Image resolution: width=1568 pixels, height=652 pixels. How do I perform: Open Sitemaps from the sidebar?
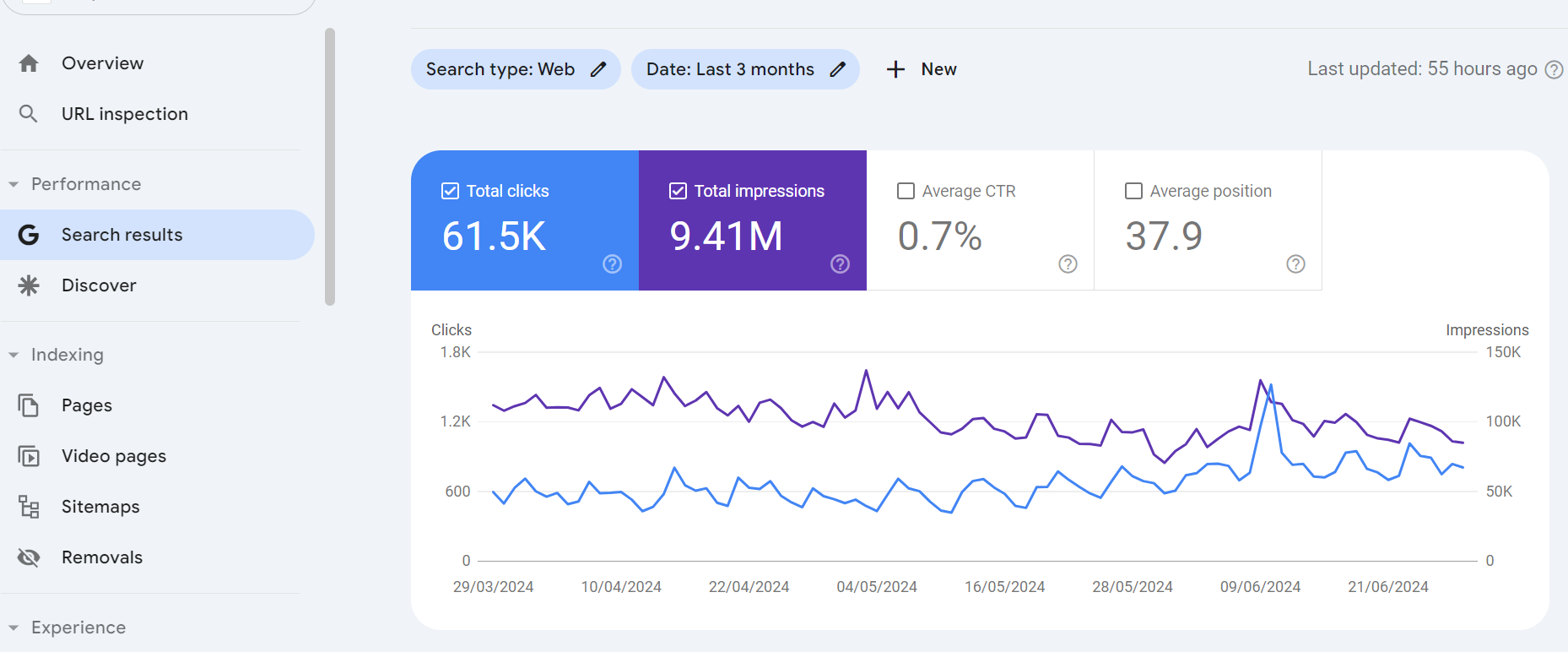[100, 507]
